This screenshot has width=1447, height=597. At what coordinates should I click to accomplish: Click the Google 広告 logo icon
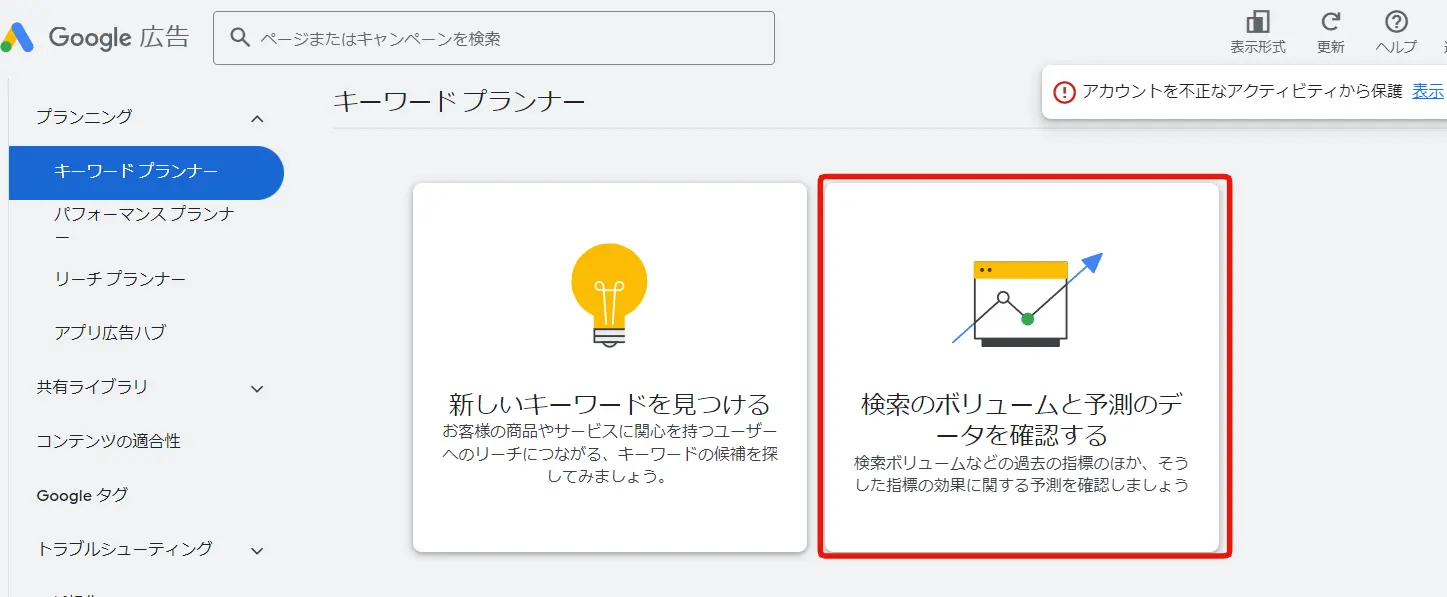(x=17, y=36)
